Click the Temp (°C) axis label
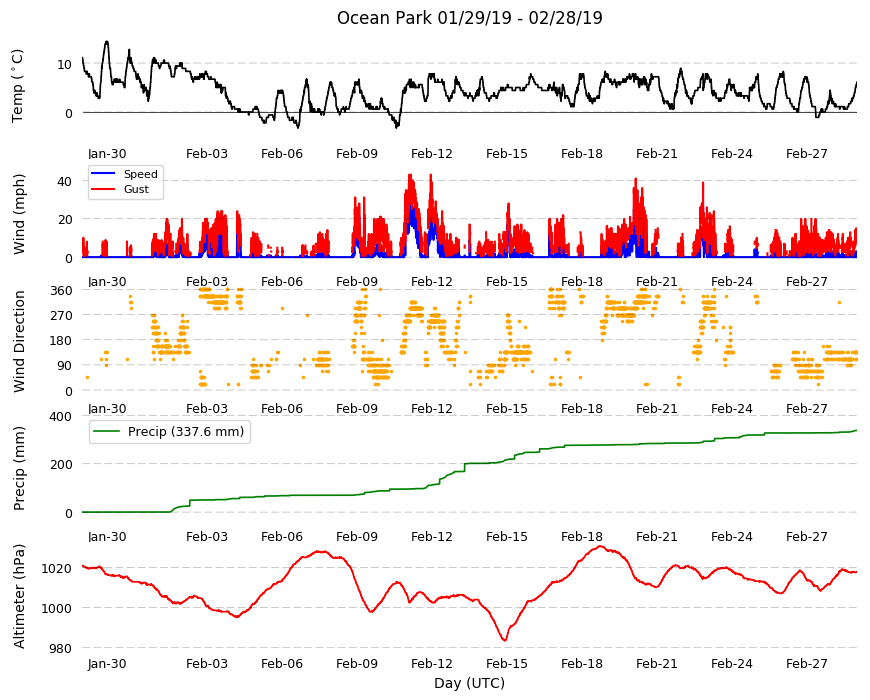Image resolution: width=870 pixels, height=700 pixels. [18, 86]
